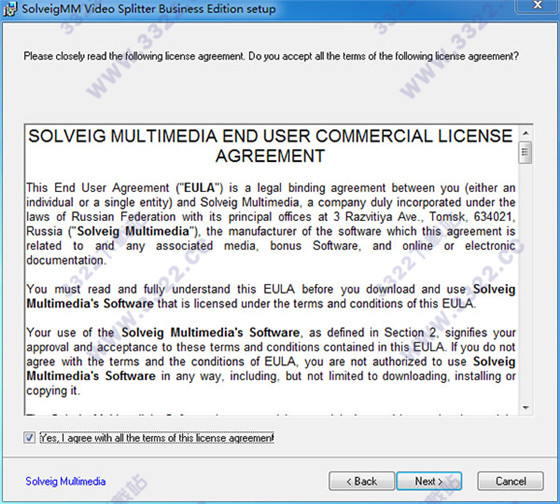Click the installer icon in the title bar

click(9, 9)
